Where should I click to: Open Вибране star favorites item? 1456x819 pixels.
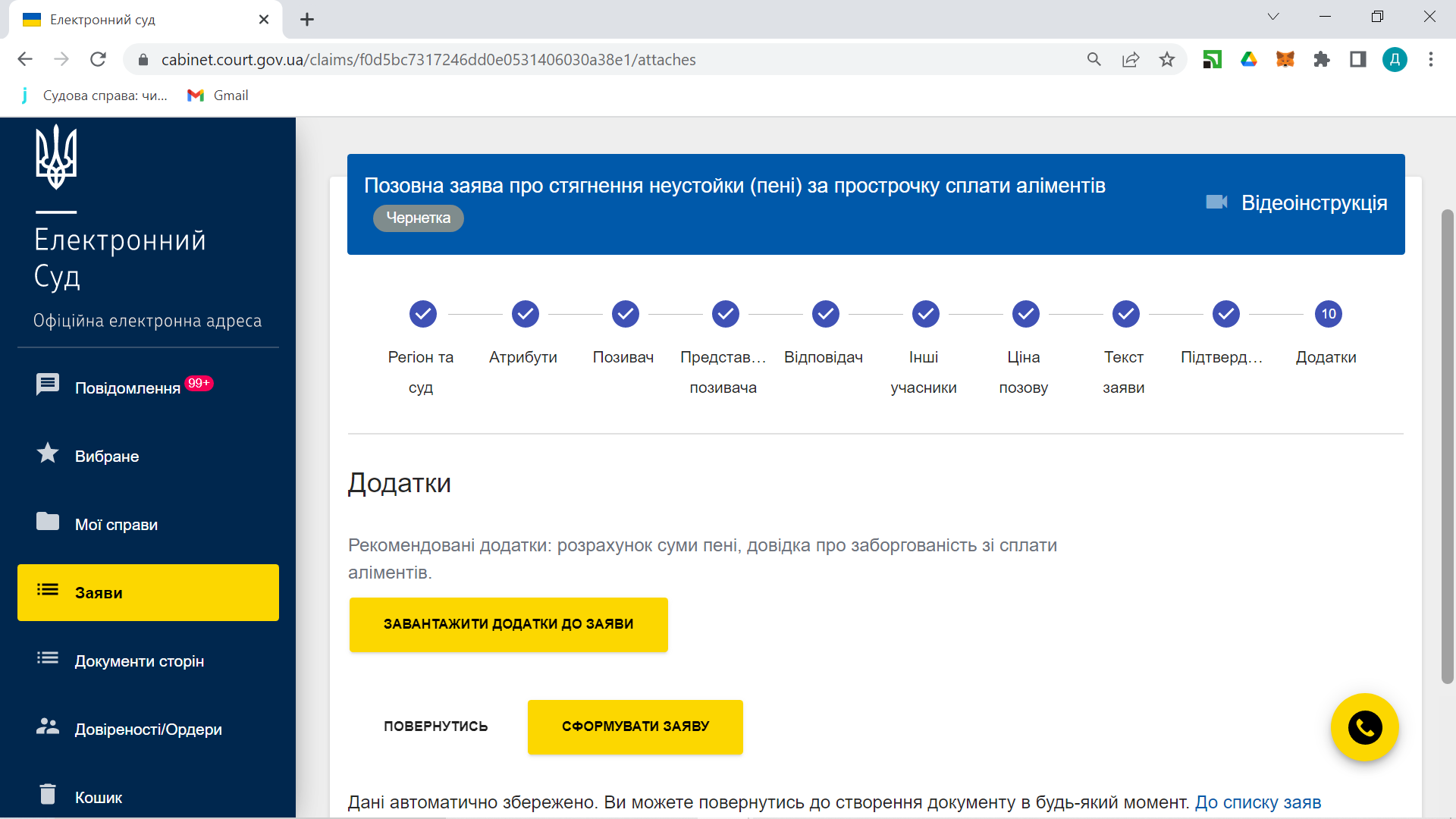[106, 456]
